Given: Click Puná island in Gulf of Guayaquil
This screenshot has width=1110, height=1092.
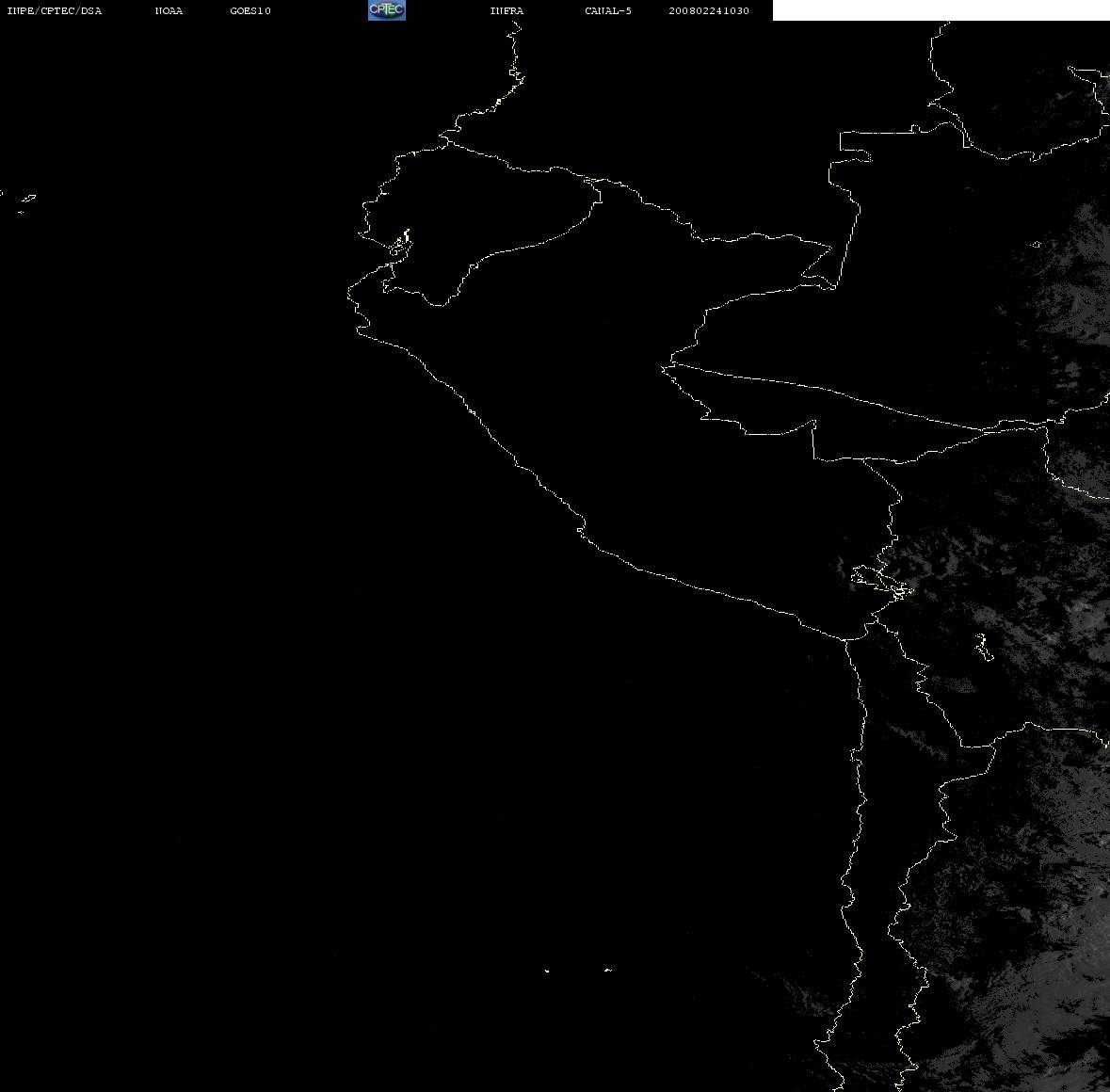Looking at the screenshot, I should (x=400, y=244).
